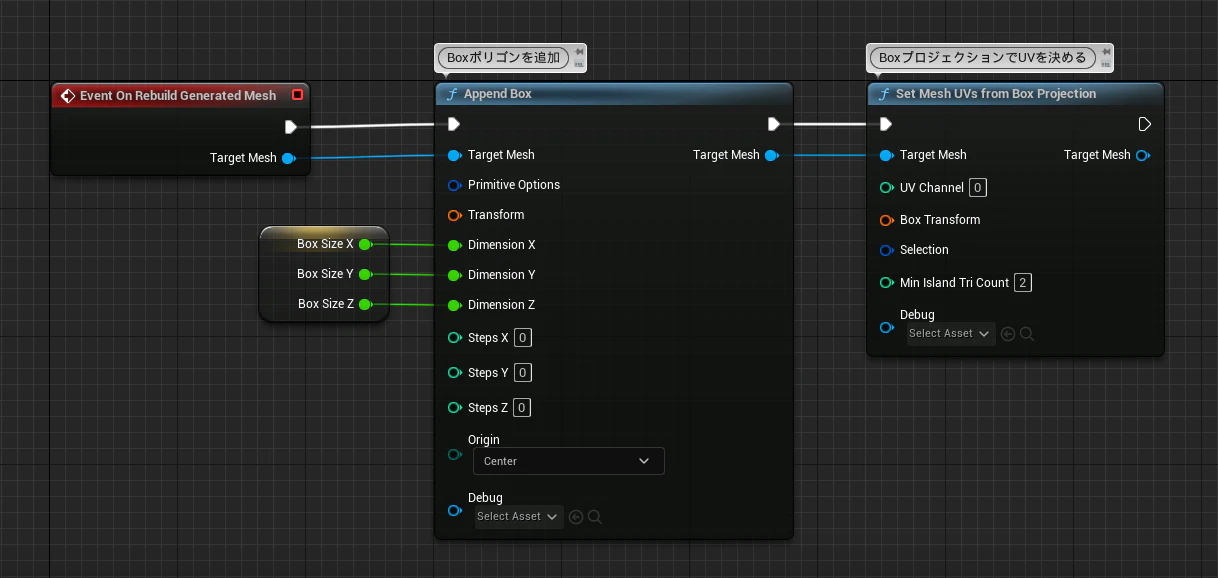Click Append Box execution input pin
The image size is (1218, 578).
[454, 124]
